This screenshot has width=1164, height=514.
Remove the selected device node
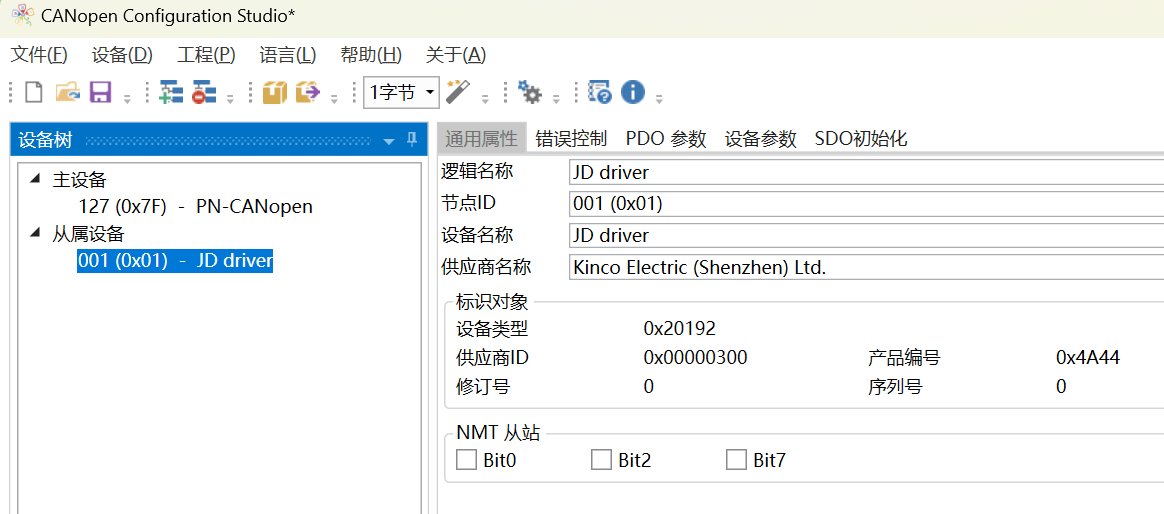point(203,93)
